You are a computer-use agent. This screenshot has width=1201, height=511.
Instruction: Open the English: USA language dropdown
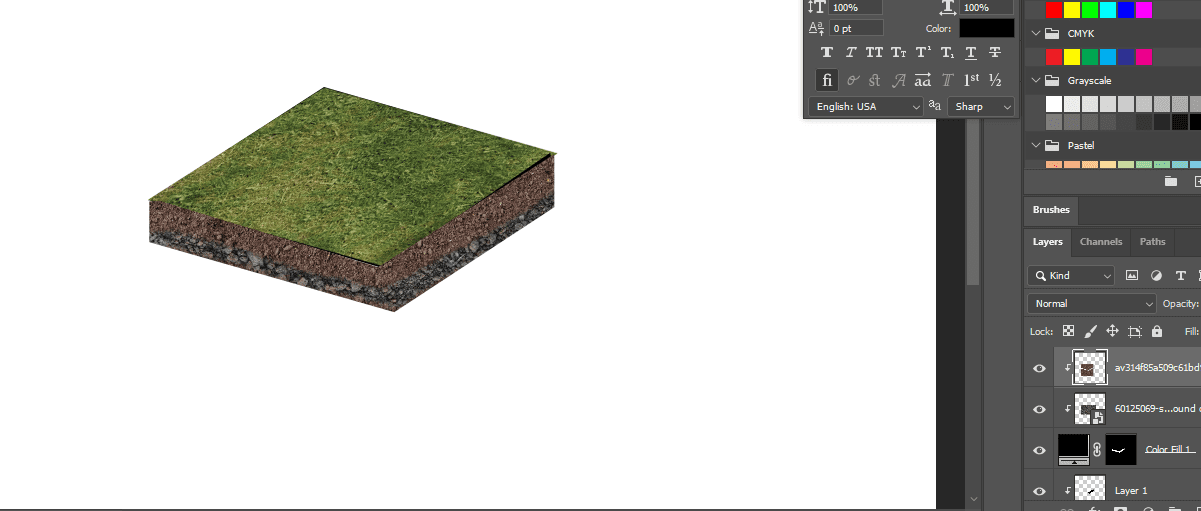[866, 106]
